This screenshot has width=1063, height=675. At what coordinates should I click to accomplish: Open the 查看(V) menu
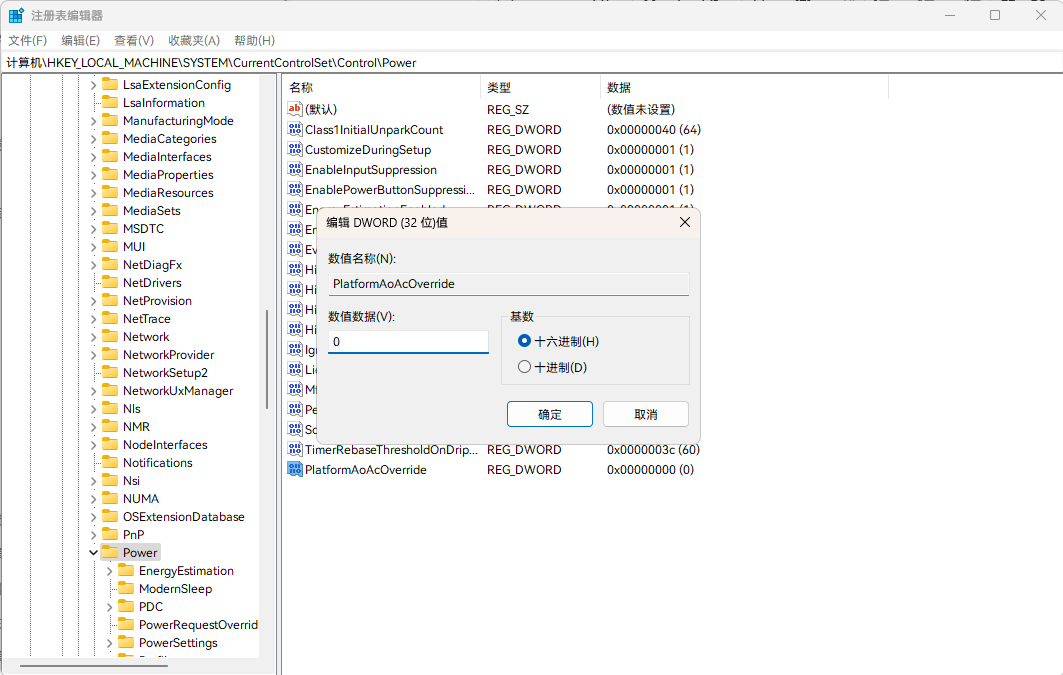134,40
